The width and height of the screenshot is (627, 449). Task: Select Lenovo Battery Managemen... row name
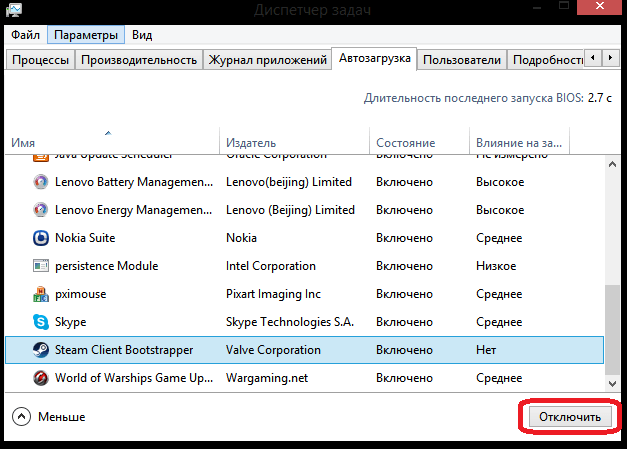134,182
